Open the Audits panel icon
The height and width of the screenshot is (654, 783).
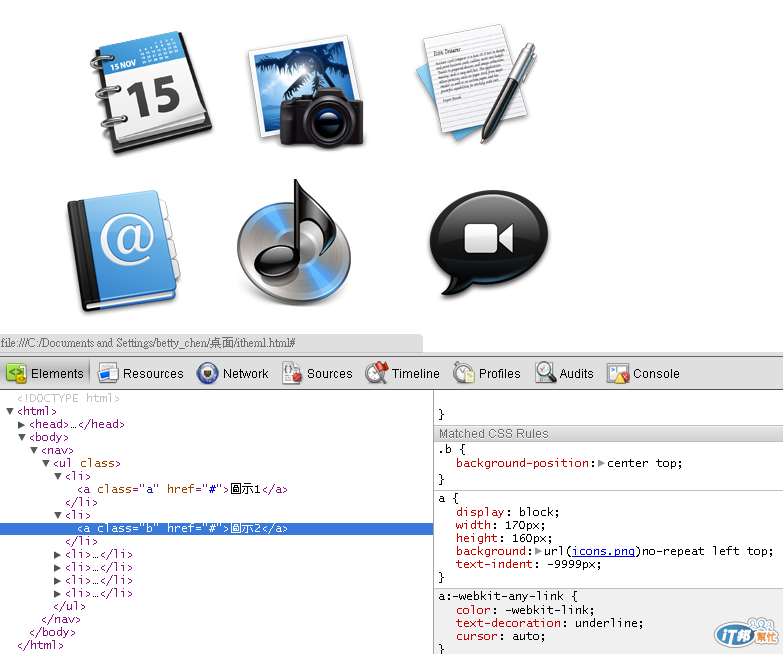[x=545, y=373]
